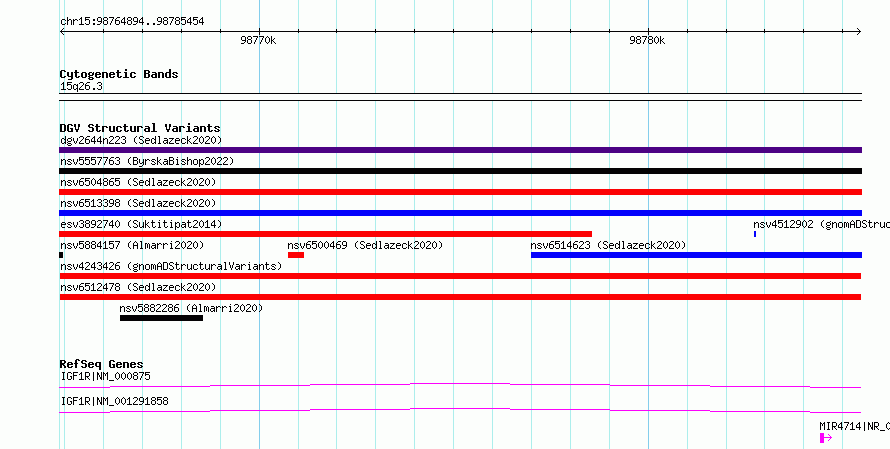The height and width of the screenshot is (449, 890).
Task: Open the nsv6500469 (Sedlazeck2020) label
Action: (365, 245)
